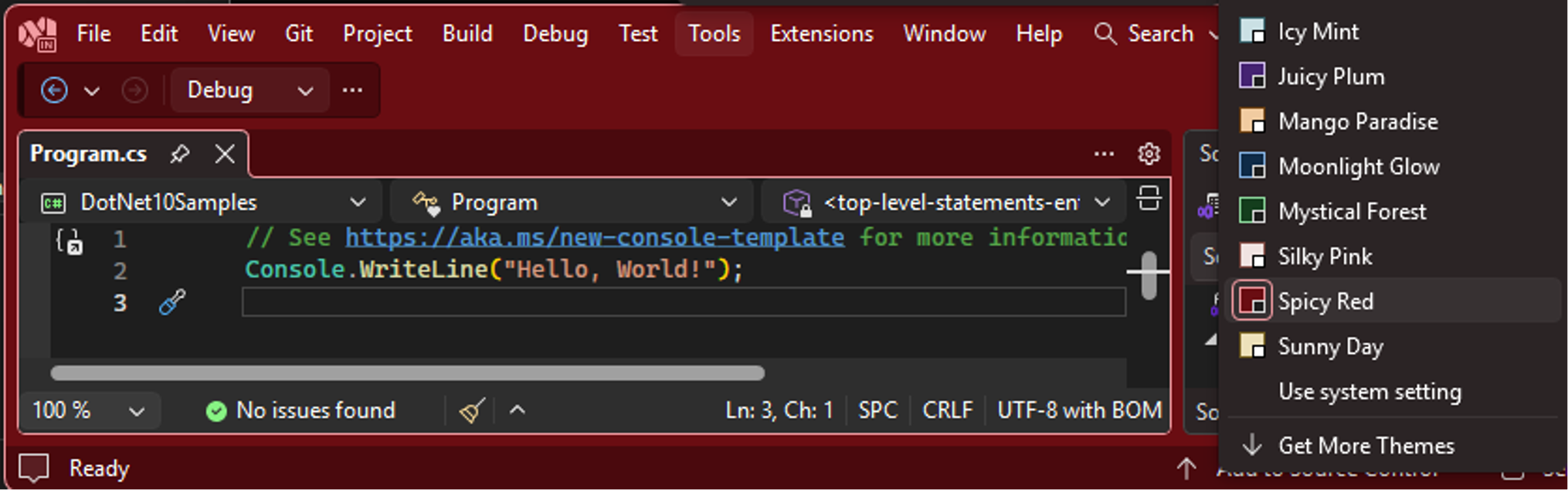This screenshot has width=1568, height=490.
Task: Open editor options via the gear icon
Action: coord(1149,154)
